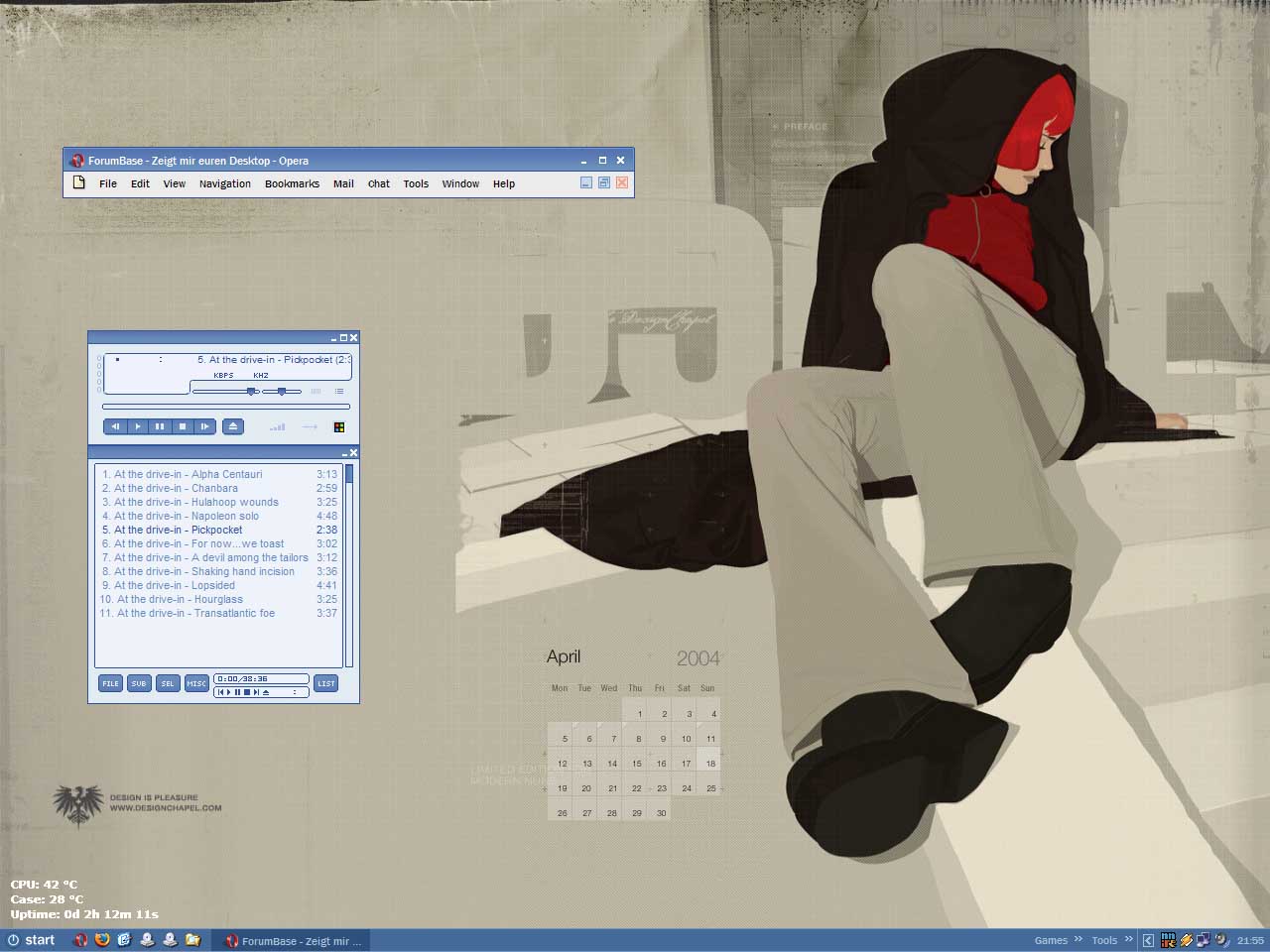The image size is (1270, 952).
Task: Click the mIRC tray icon
Action: pyautogui.click(x=1169, y=940)
